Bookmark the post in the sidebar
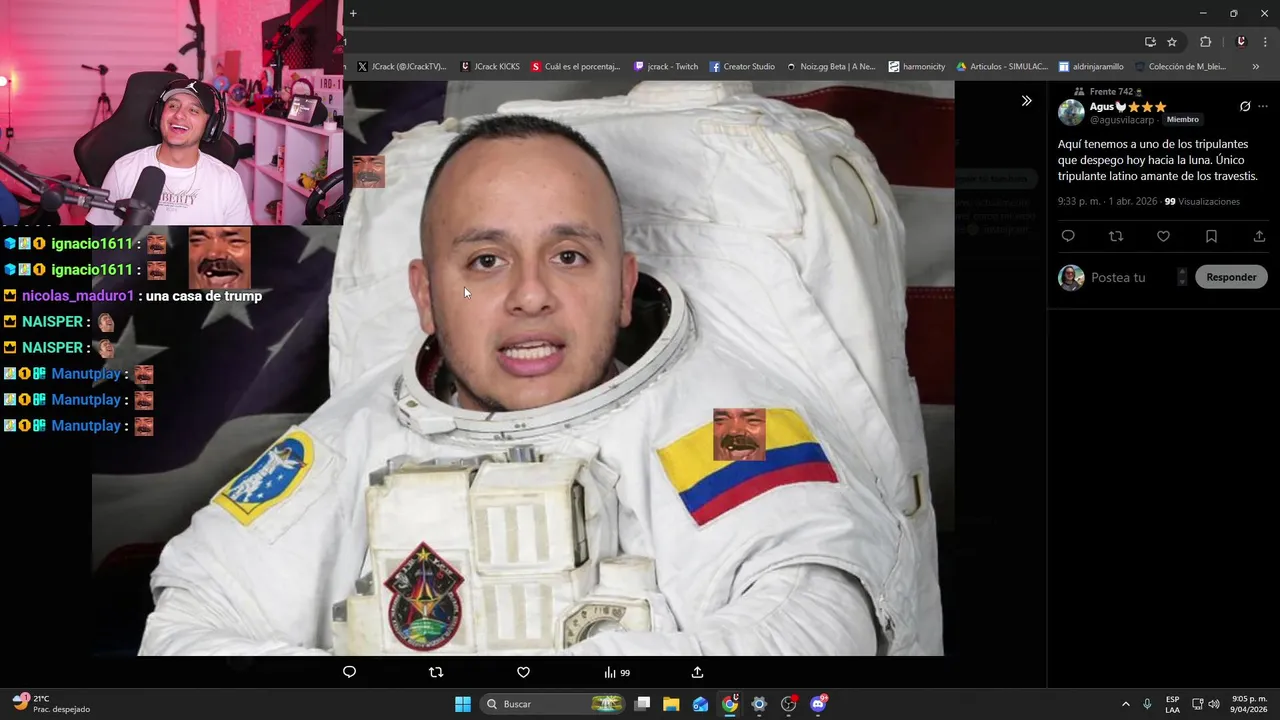The height and width of the screenshot is (720, 1280). tap(1211, 236)
